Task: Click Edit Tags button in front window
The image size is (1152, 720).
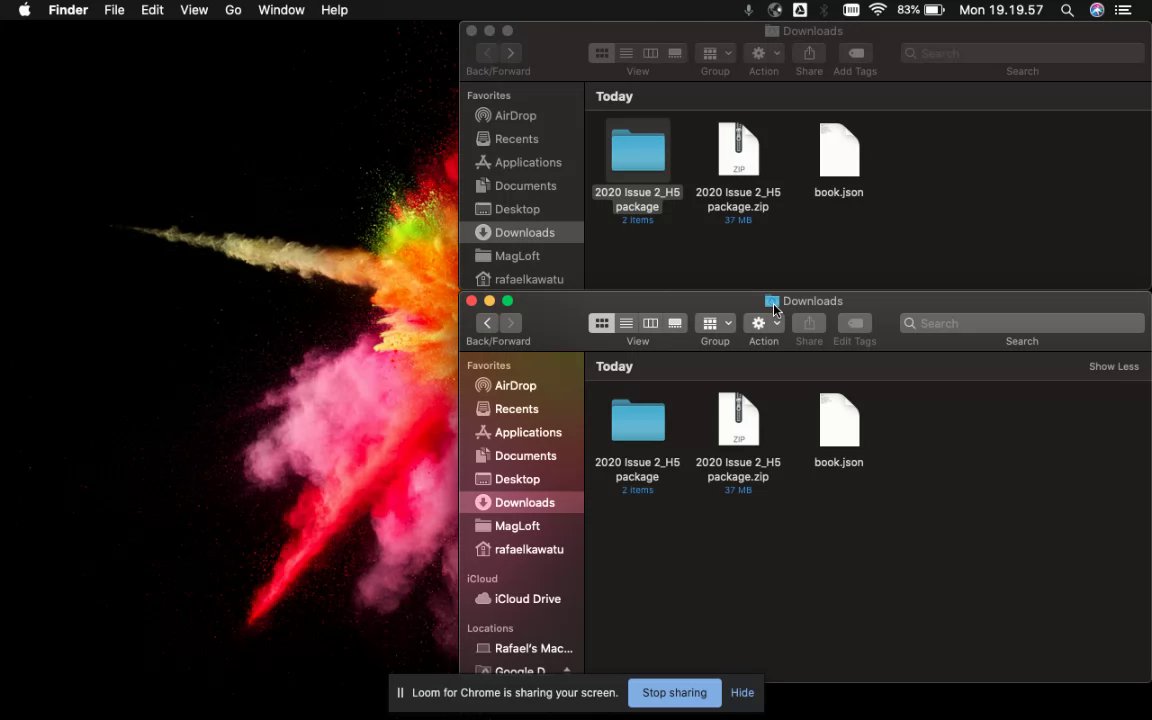Action: pos(854,323)
